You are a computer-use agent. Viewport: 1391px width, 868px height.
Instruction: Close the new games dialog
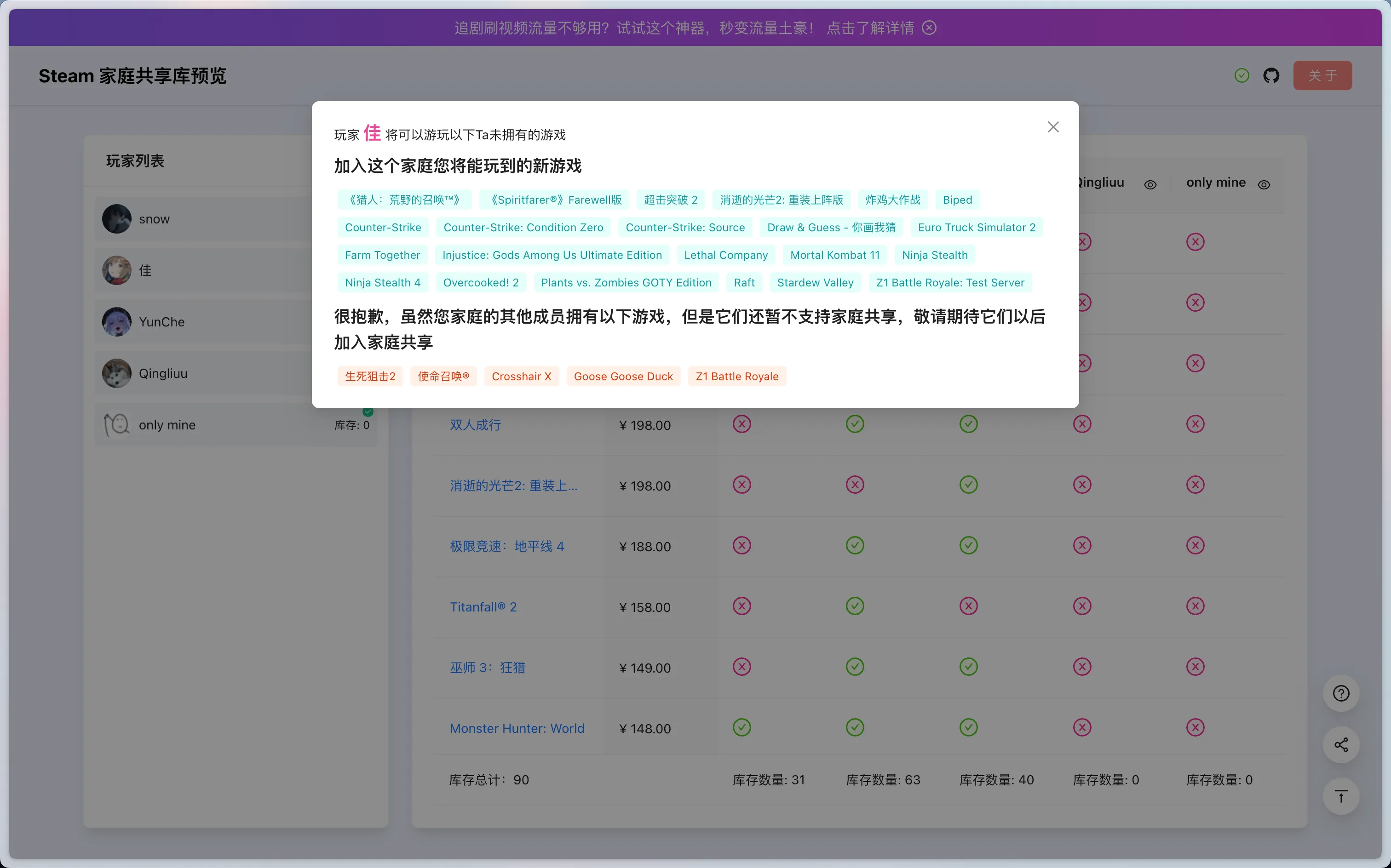coord(1053,127)
